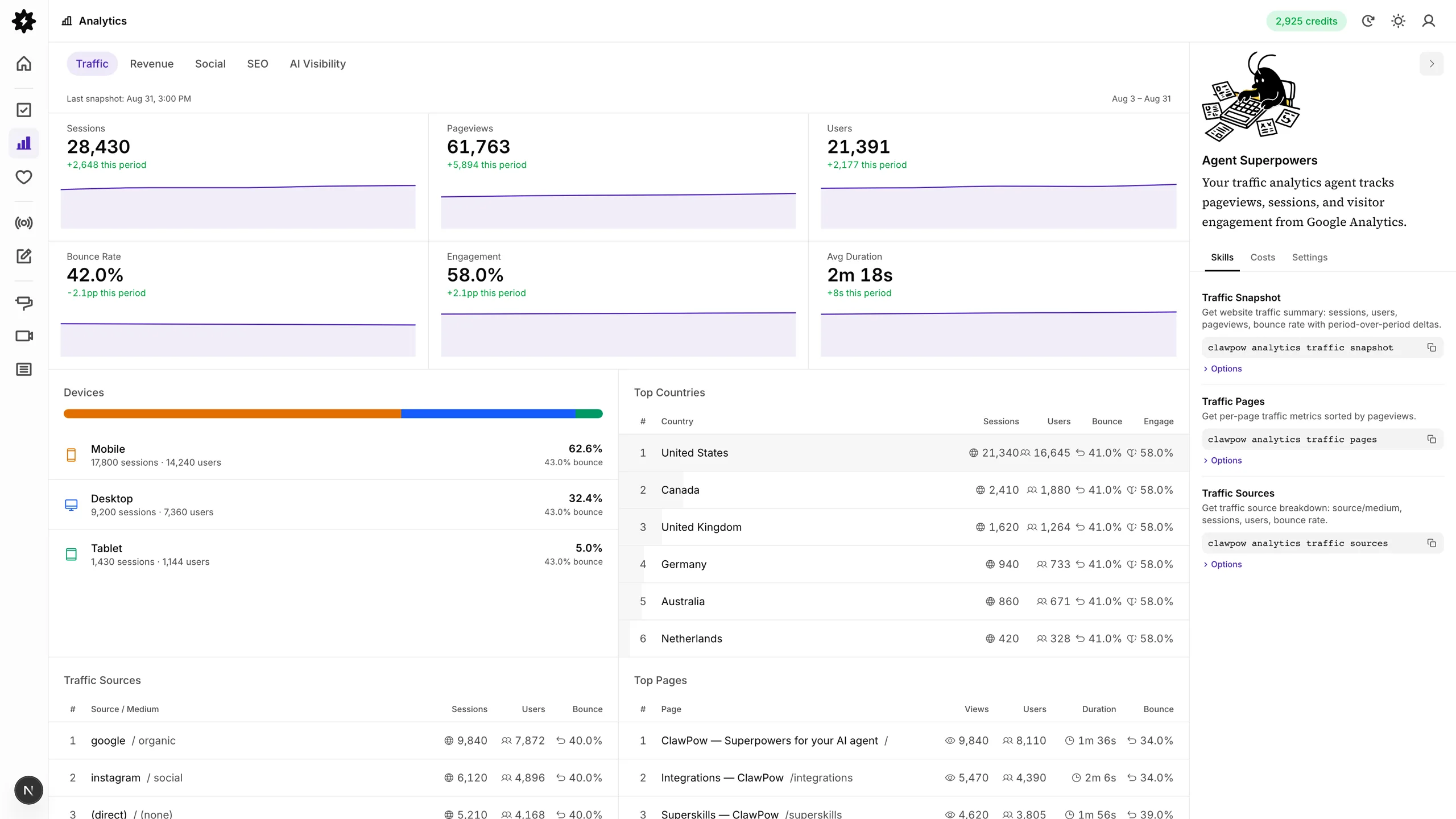Click the ClawPow star logo
Image resolution: width=1456 pixels, height=819 pixels.
tap(24, 21)
